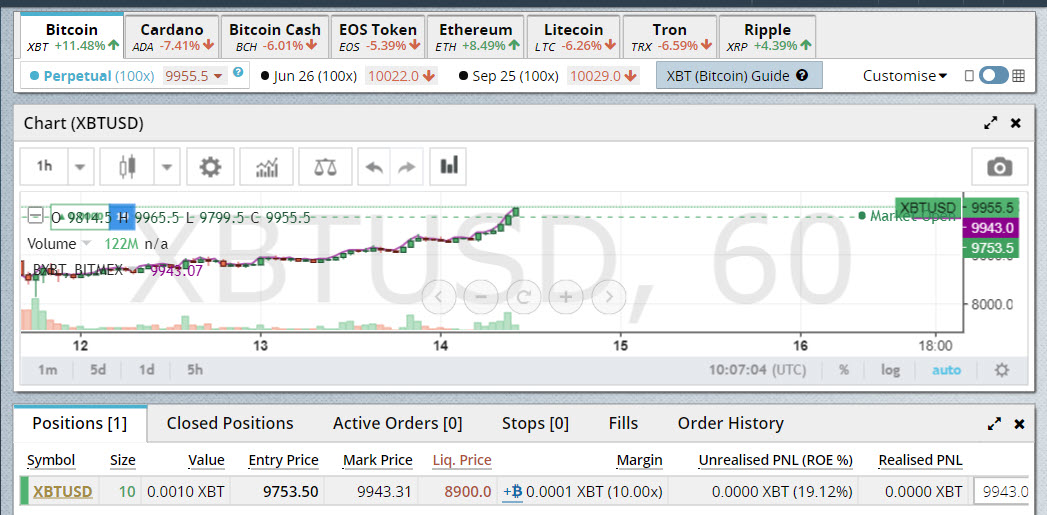This screenshot has width=1047, height=515.
Task: Undo last chart action
Action: tap(374, 166)
